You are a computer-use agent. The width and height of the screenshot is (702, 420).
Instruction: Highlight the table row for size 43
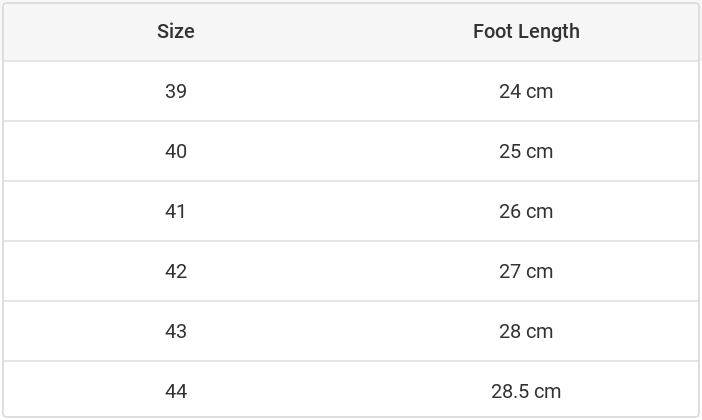(350, 331)
